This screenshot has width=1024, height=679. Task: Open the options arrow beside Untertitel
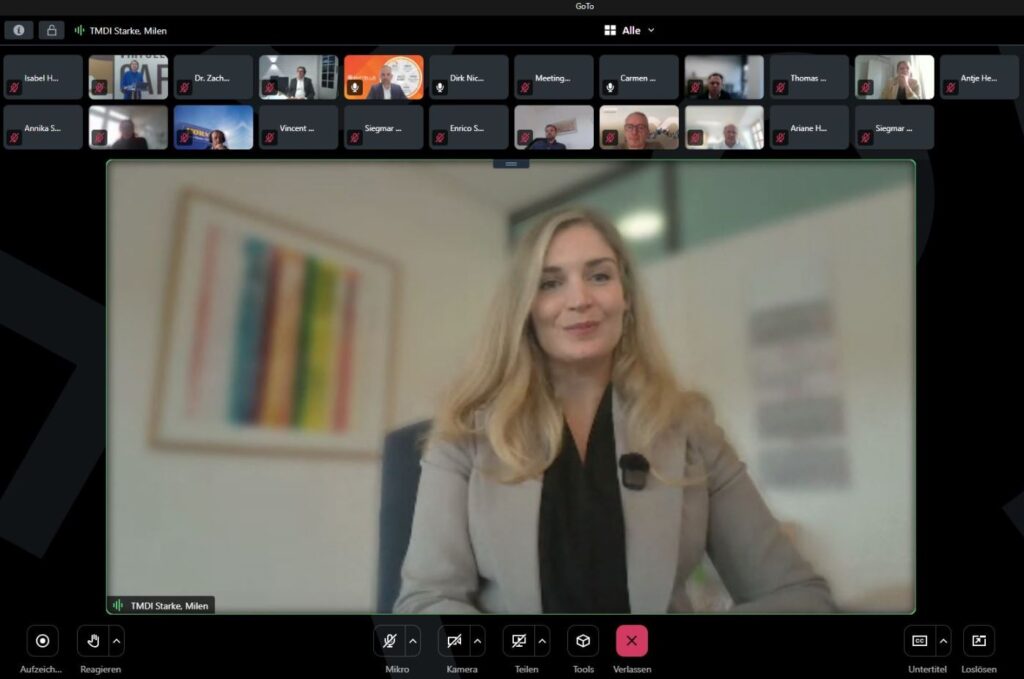pos(943,641)
